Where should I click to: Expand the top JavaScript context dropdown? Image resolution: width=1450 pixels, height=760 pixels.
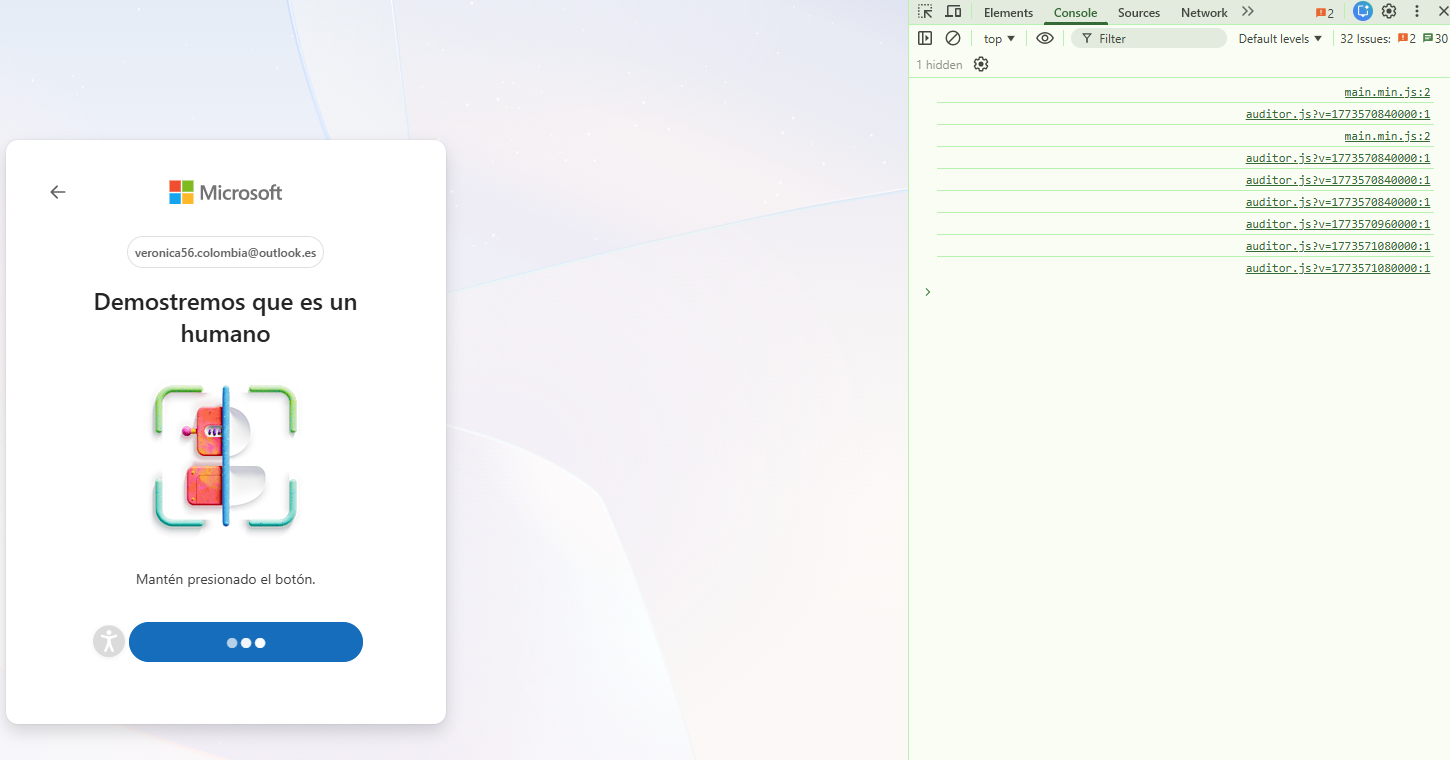point(999,38)
